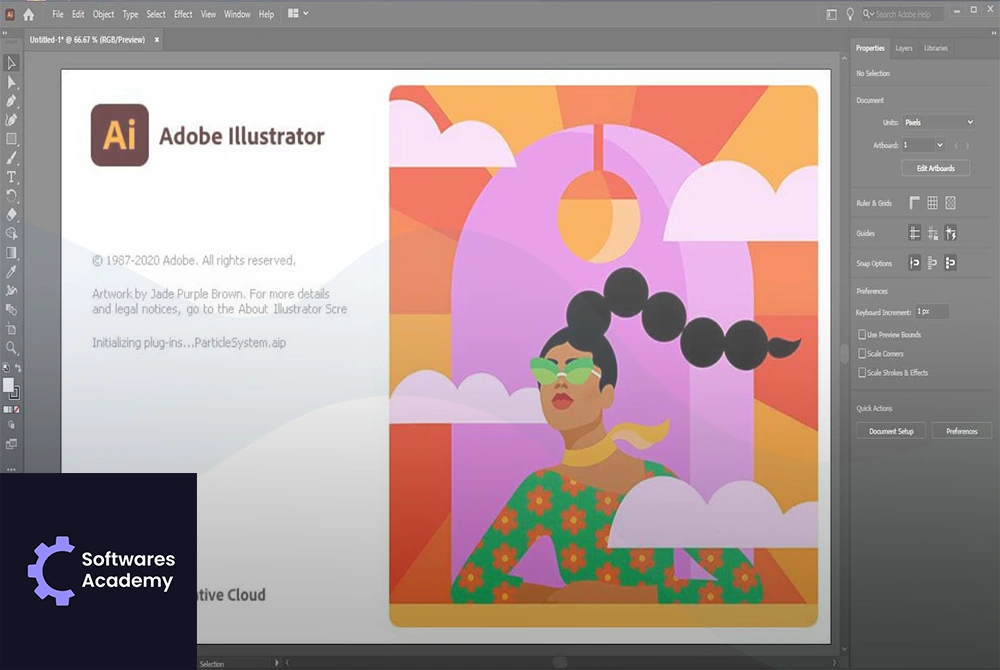Click the Stroke color swatch
1000x670 pixels.
(x=16, y=393)
